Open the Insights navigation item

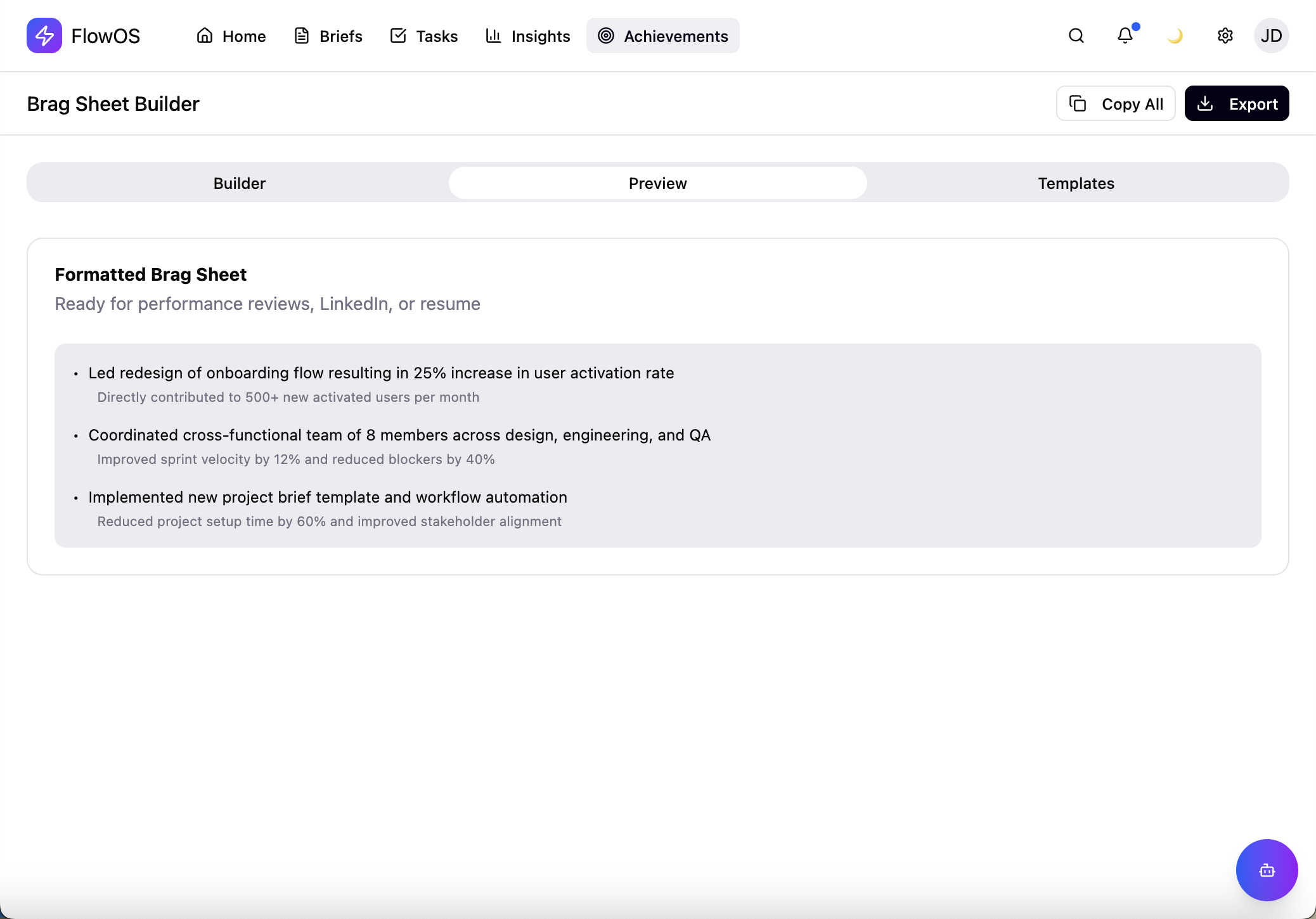(x=527, y=36)
